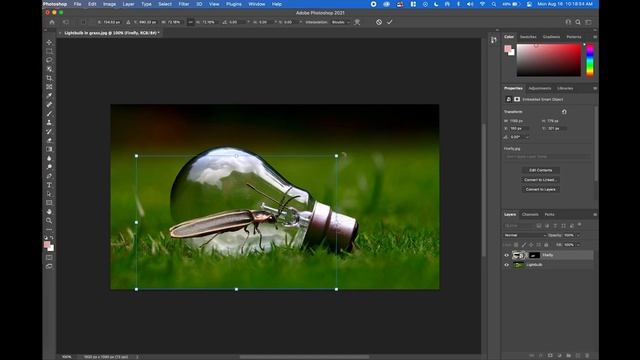Open the Layers panel flyout menu
The width and height of the screenshot is (640, 360).
pyautogui.click(x=595, y=214)
